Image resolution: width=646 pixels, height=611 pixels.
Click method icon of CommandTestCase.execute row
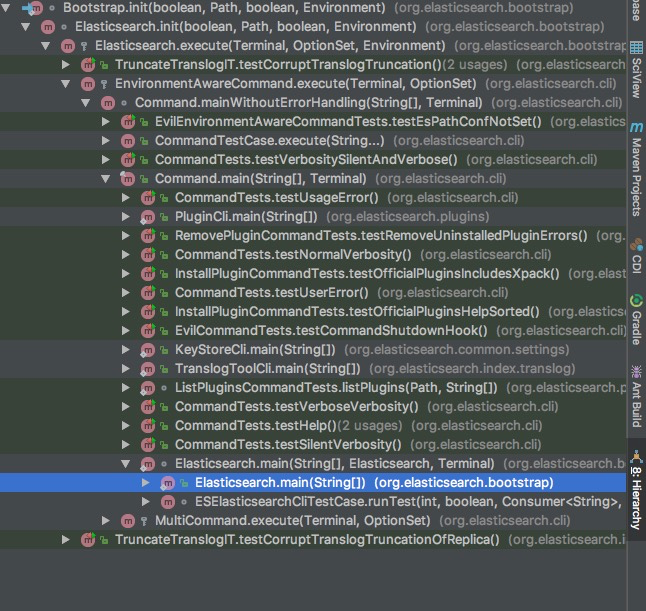128,140
